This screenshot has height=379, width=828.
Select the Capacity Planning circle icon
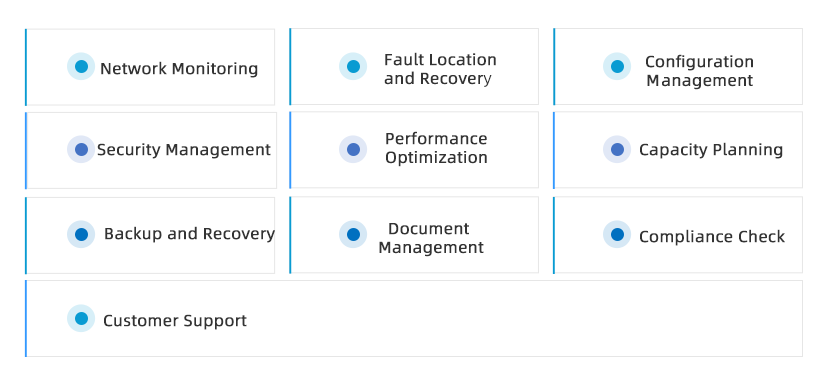click(x=617, y=149)
